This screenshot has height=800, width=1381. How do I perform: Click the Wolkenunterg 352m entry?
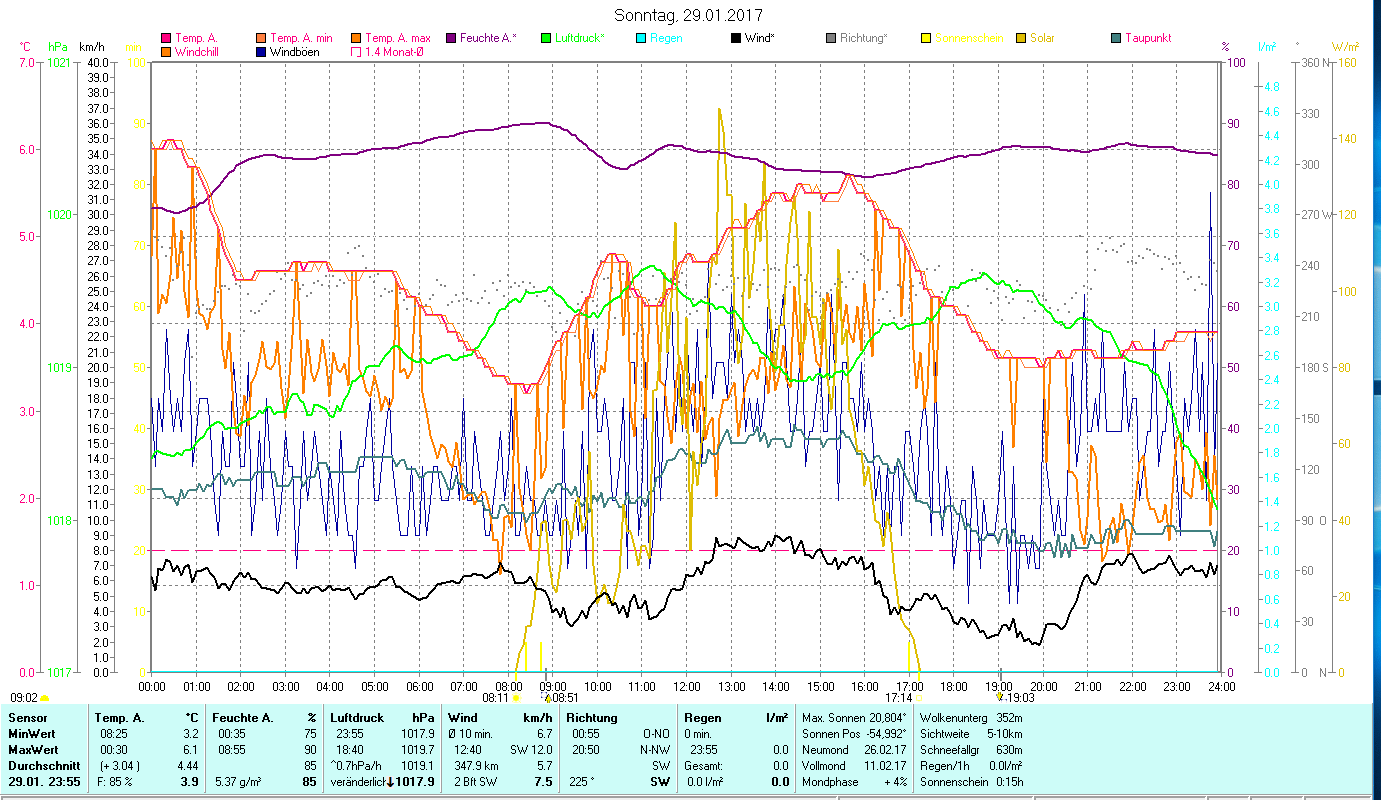tap(970, 718)
